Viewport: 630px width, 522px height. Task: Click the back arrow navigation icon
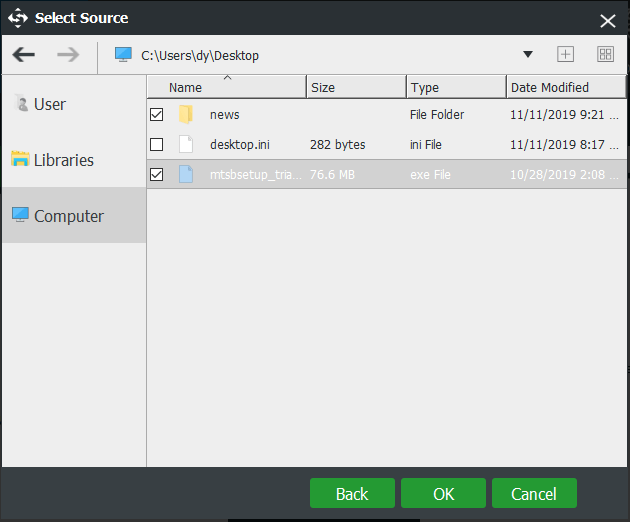coord(24,54)
